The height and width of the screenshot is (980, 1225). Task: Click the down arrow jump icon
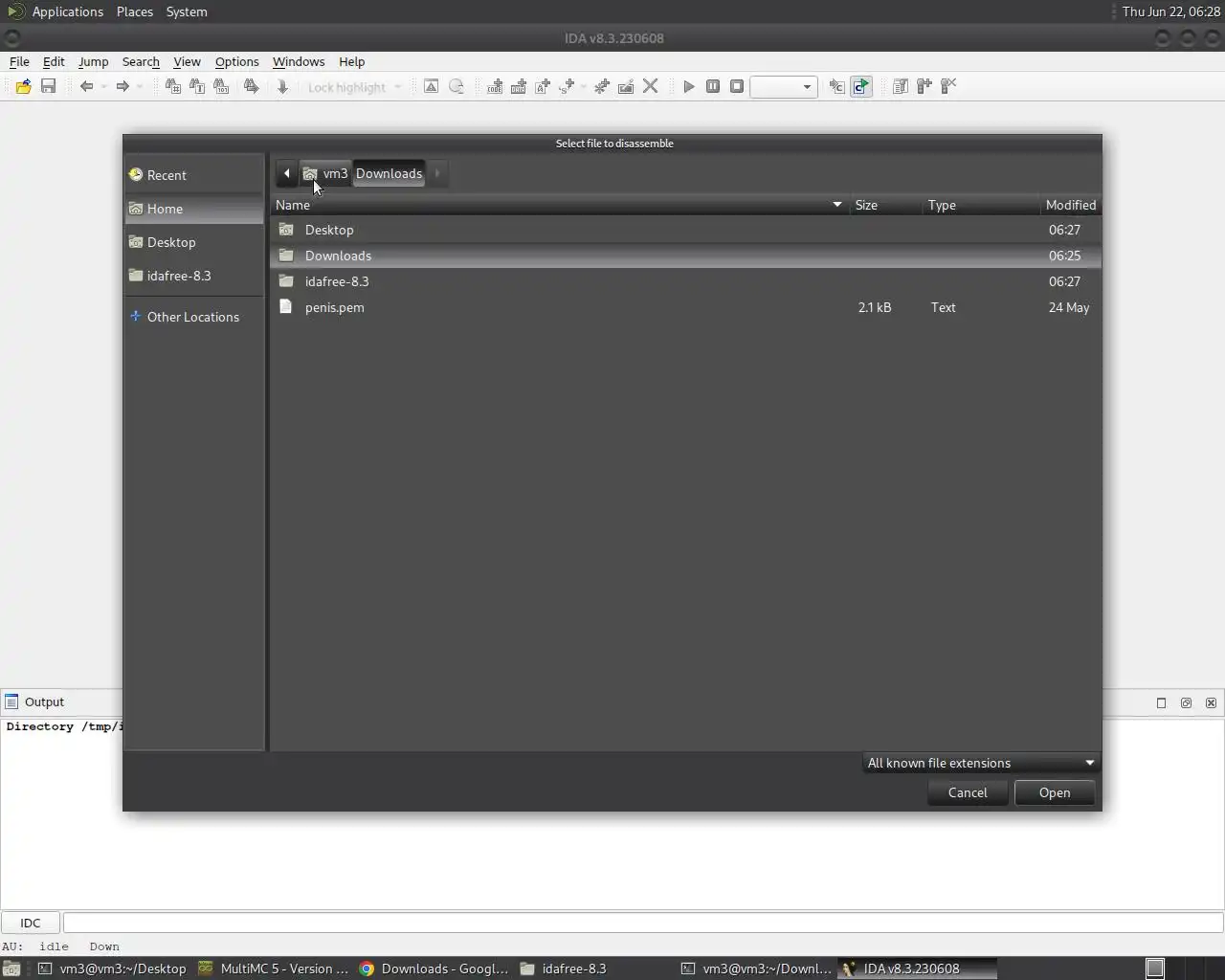coord(282,86)
